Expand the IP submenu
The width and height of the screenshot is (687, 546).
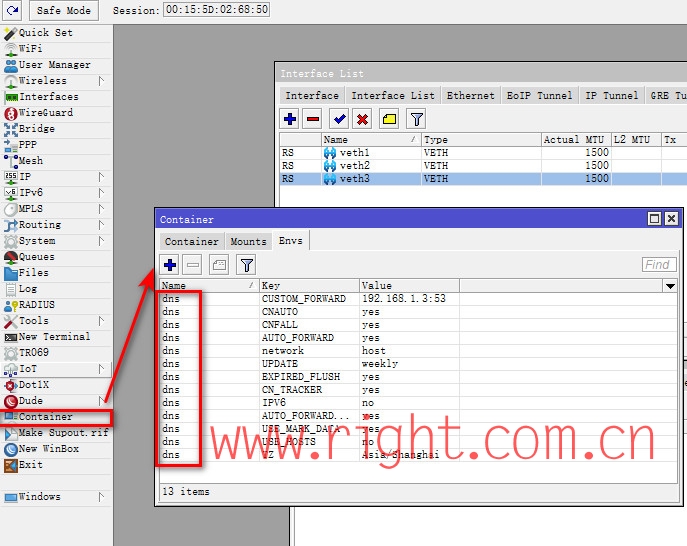pyautogui.click(x=101, y=177)
